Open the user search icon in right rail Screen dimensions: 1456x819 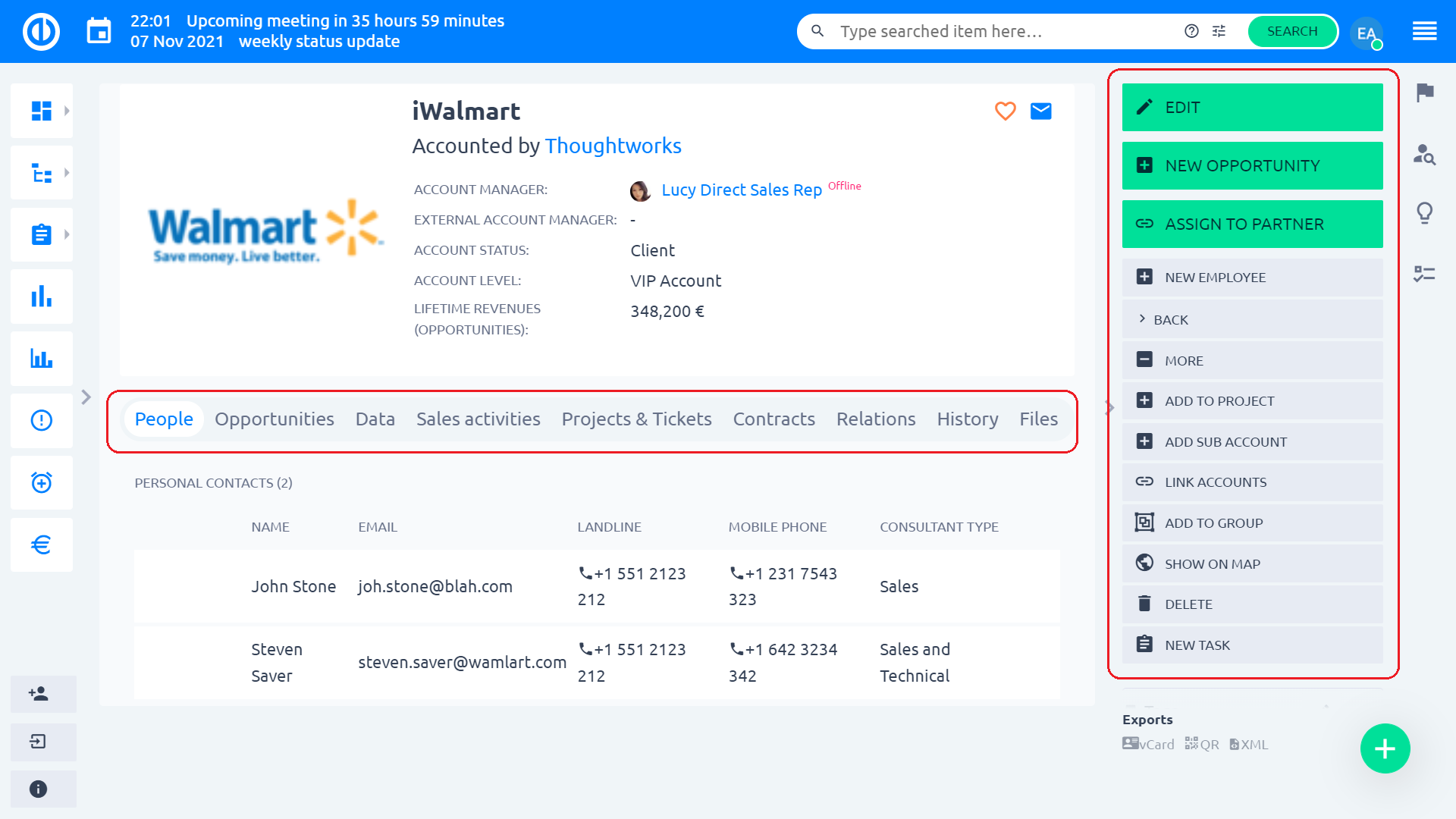click(1424, 155)
